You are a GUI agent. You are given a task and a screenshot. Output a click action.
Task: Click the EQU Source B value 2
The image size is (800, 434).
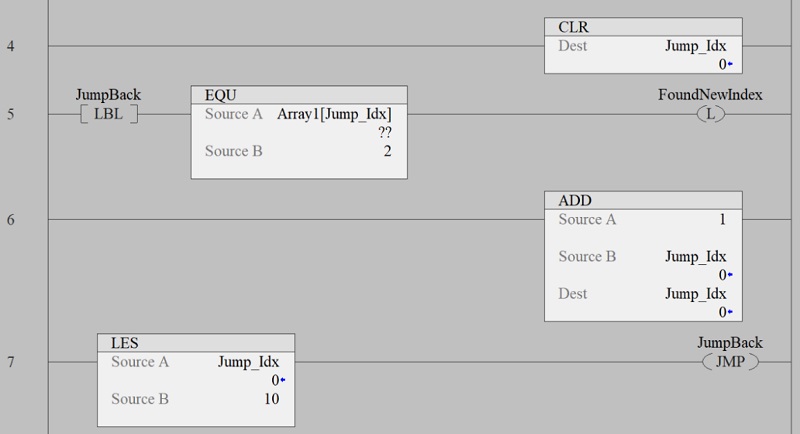coord(388,151)
